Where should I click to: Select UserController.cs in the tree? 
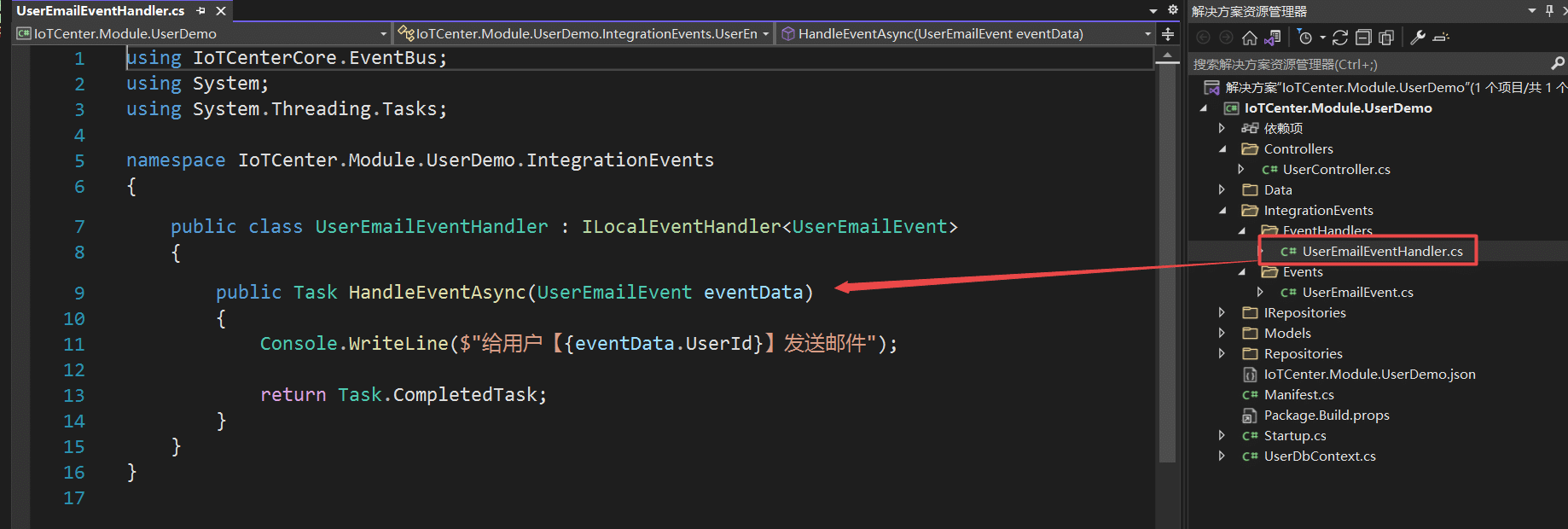pos(1336,169)
